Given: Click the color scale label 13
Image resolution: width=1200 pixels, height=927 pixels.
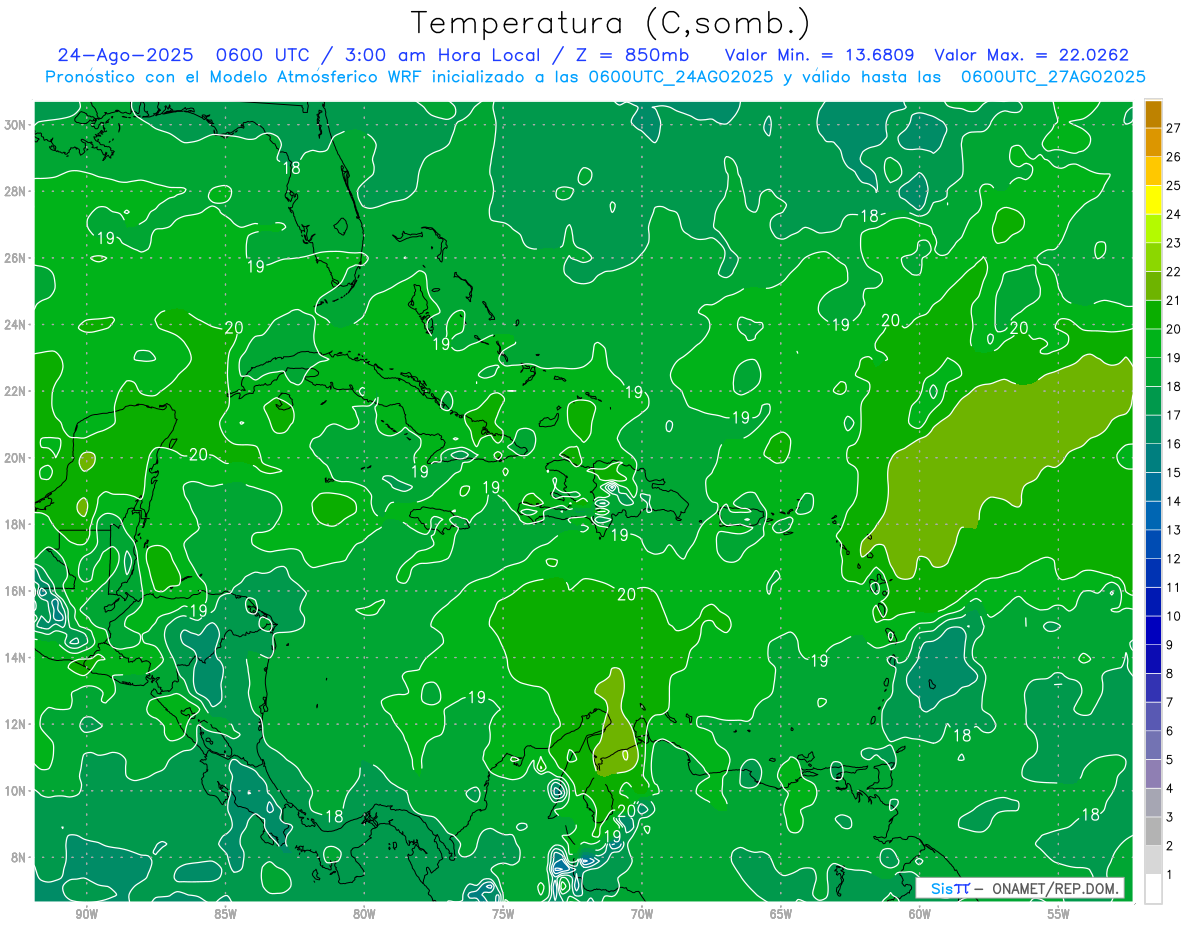Looking at the screenshot, I should coord(1173,530).
